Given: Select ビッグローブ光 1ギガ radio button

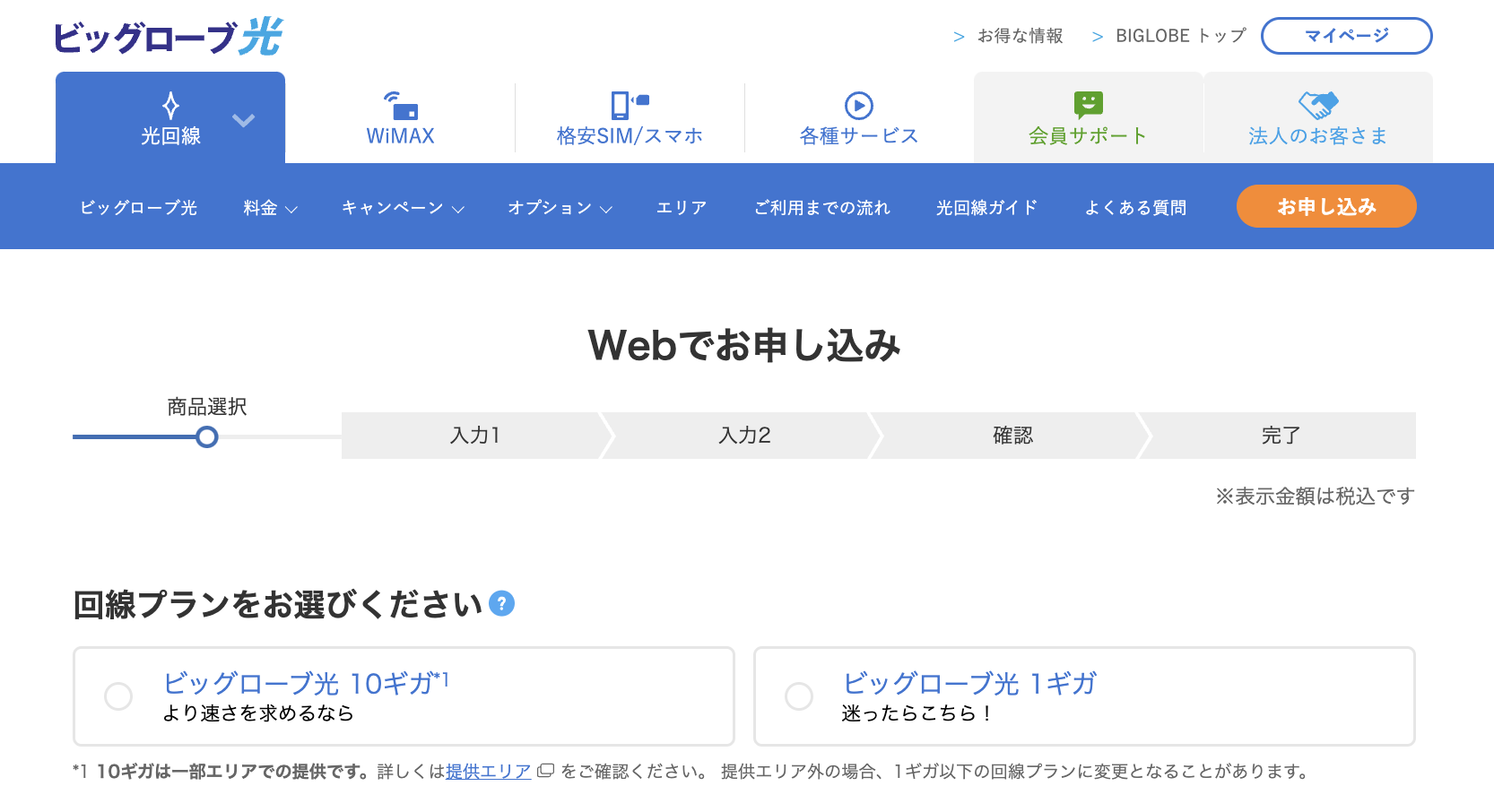Looking at the screenshot, I should 799,696.
